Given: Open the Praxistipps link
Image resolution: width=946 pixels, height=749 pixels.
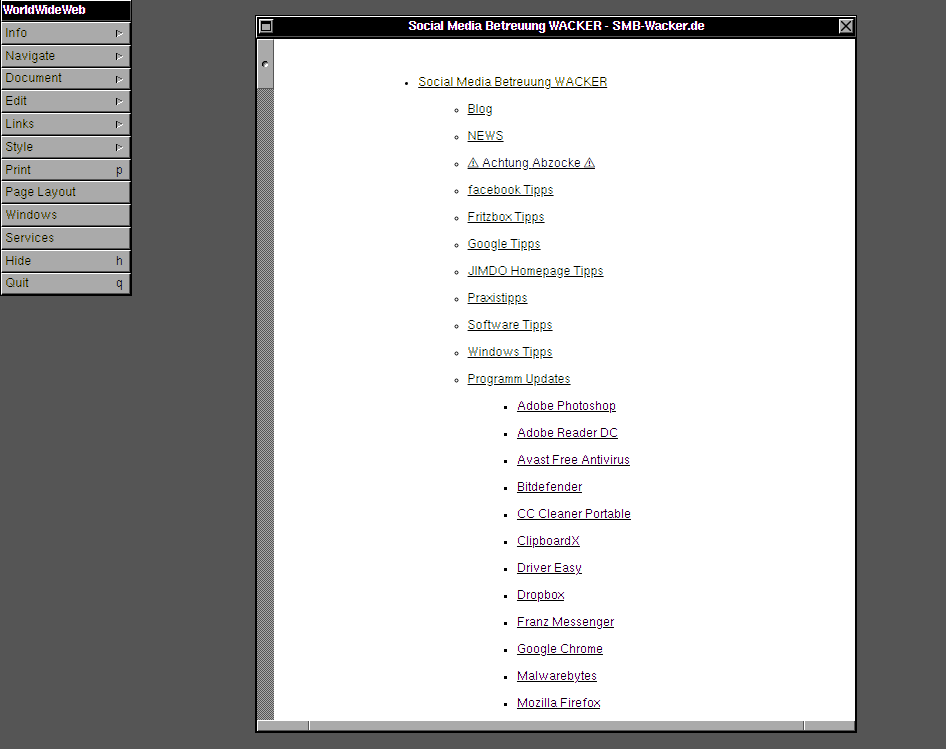Looking at the screenshot, I should point(497,298).
